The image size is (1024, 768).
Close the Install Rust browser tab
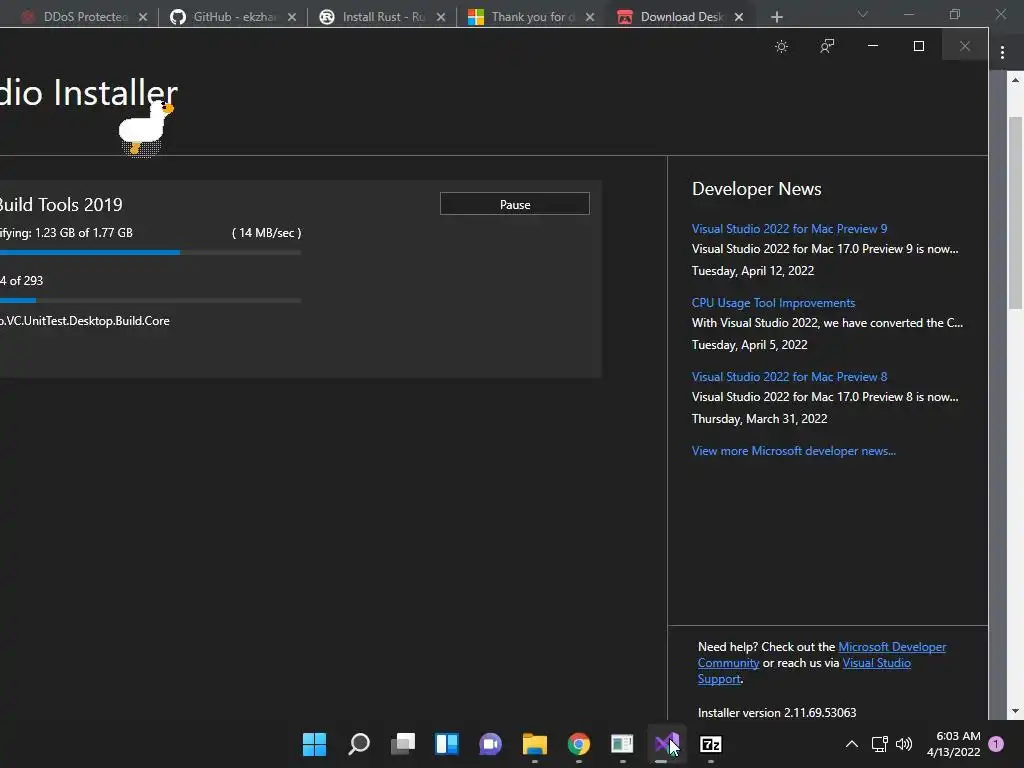point(441,17)
